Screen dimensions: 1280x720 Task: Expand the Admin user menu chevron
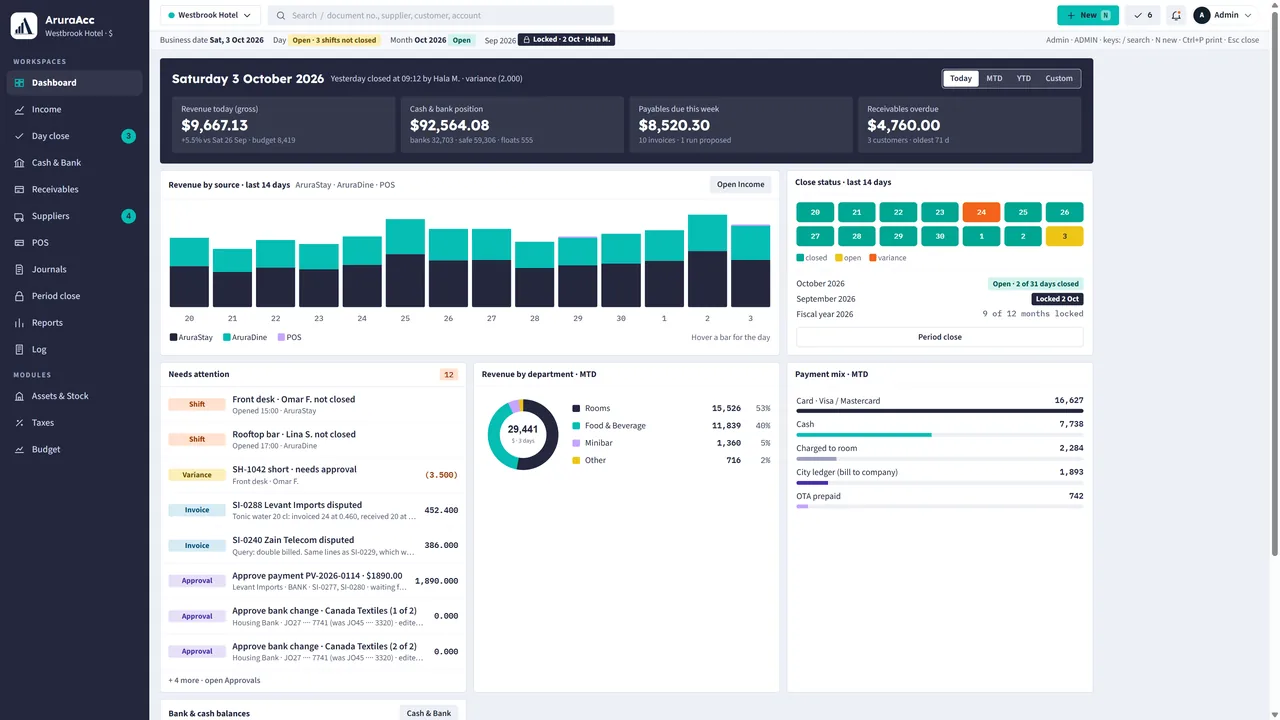pos(1247,15)
